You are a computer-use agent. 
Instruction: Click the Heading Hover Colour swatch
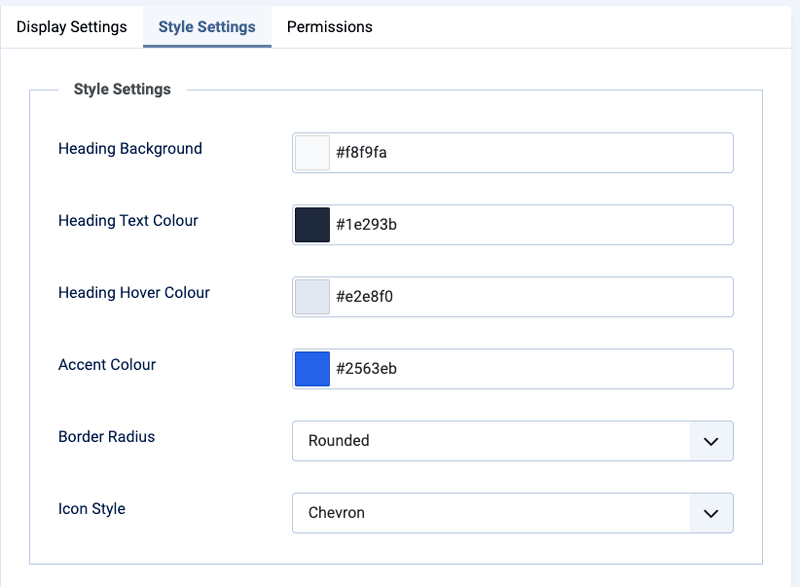(x=312, y=297)
